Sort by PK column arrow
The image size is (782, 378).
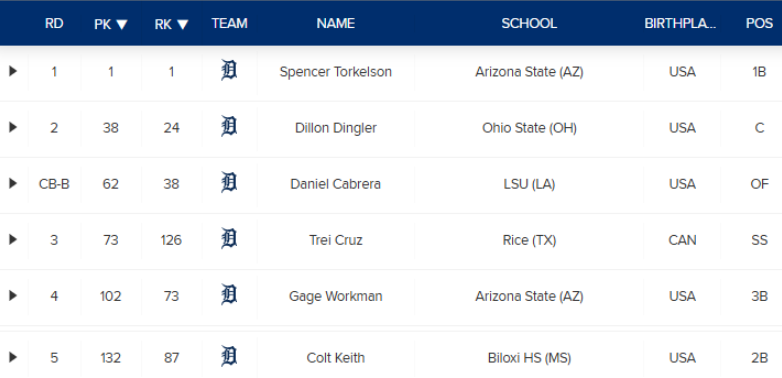[x=122, y=24]
